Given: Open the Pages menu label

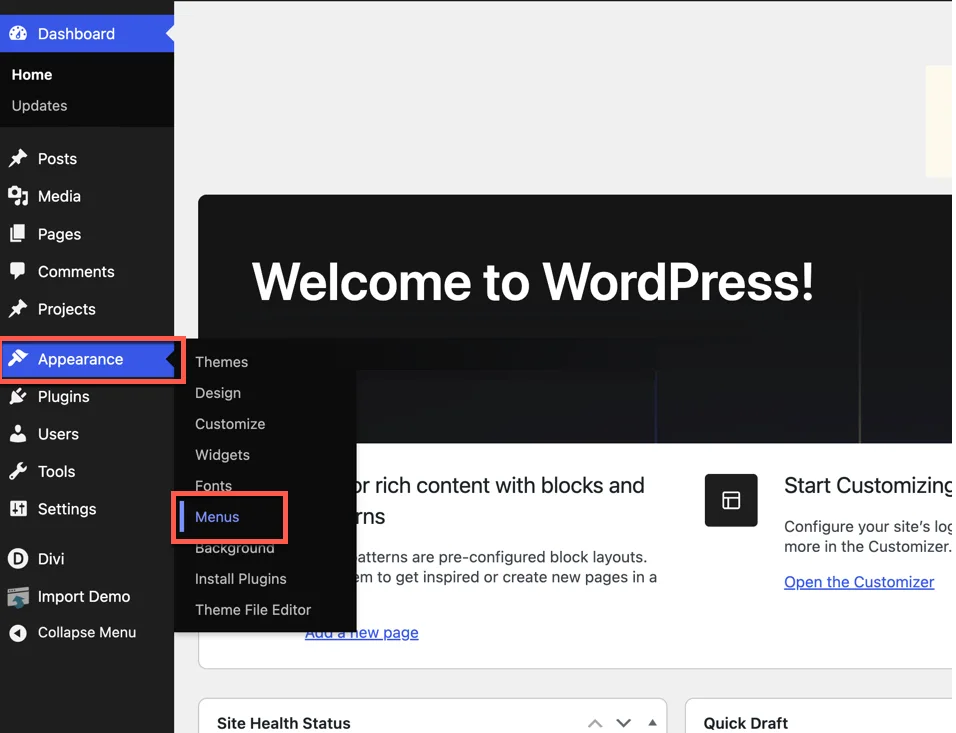Looking at the screenshot, I should tap(59, 234).
